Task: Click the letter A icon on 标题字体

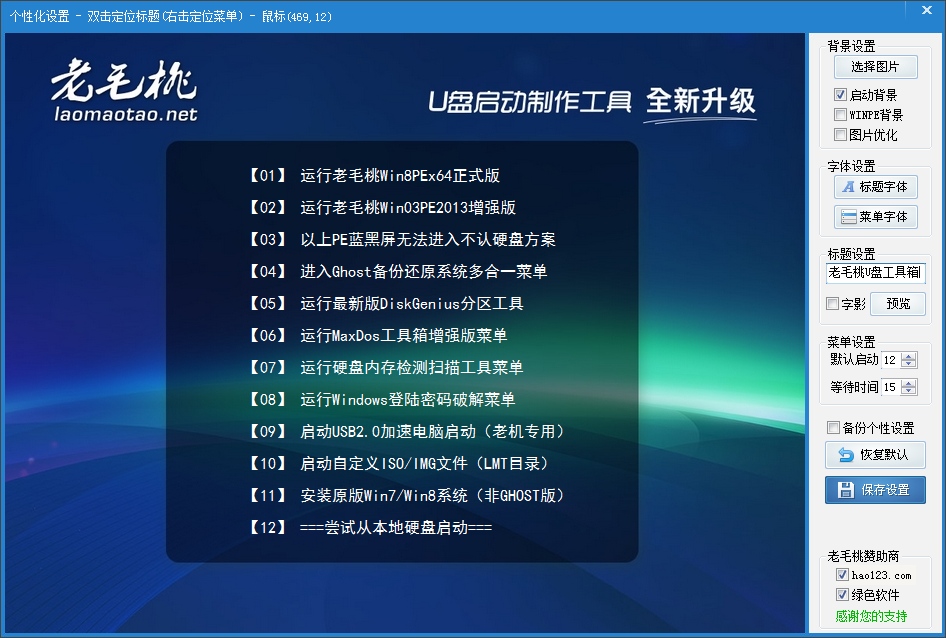Action: point(848,187)
